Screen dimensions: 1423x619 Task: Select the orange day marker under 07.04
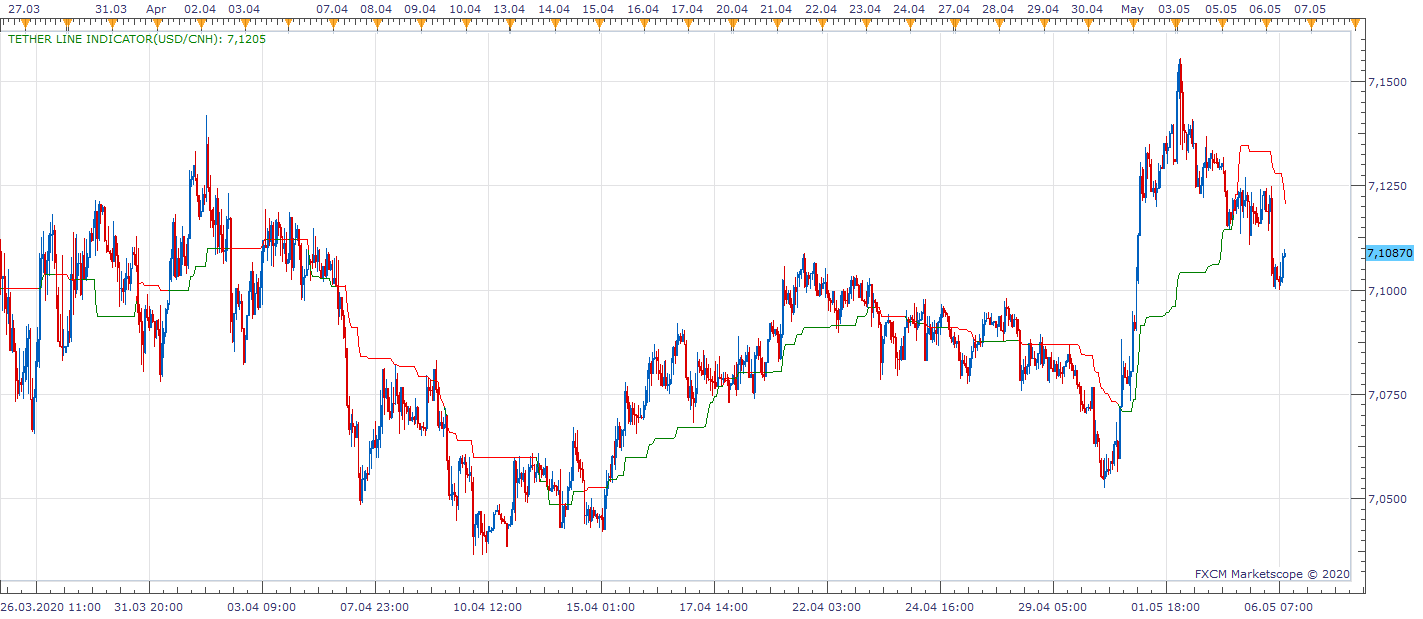tap(333, 23)
